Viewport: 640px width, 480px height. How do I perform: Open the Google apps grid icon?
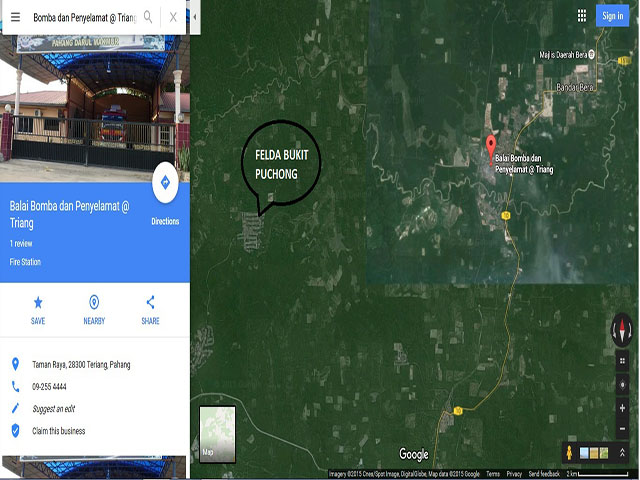pyautogui.click(x=582, y=16)
